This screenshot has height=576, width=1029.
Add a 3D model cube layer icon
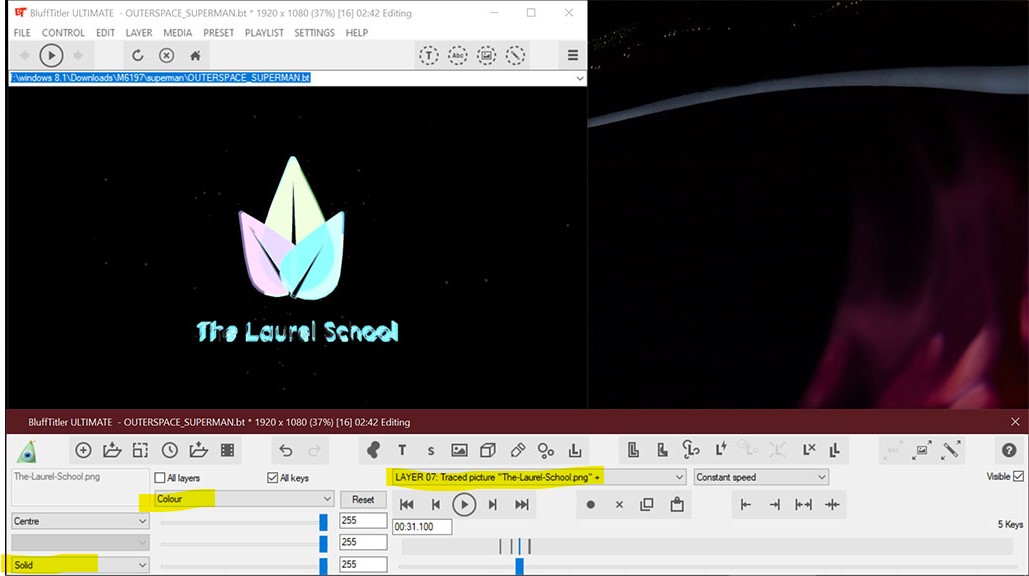coord(488,450)
